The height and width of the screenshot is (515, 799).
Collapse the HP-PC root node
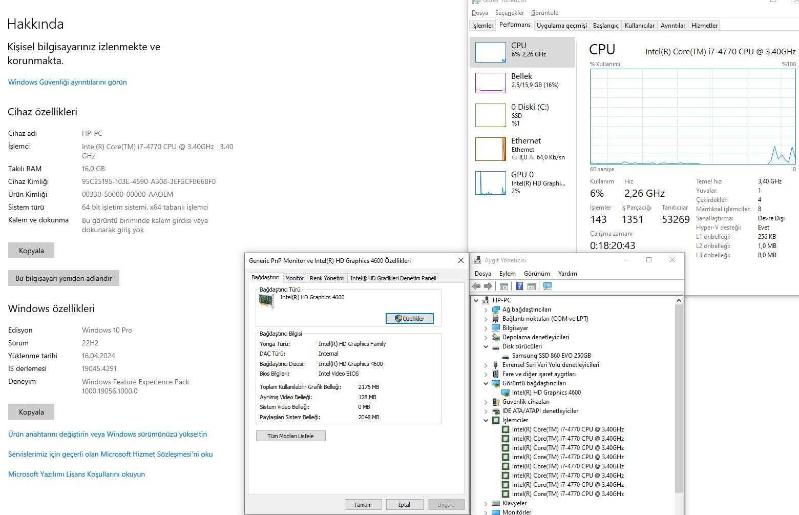coord(476,300)
